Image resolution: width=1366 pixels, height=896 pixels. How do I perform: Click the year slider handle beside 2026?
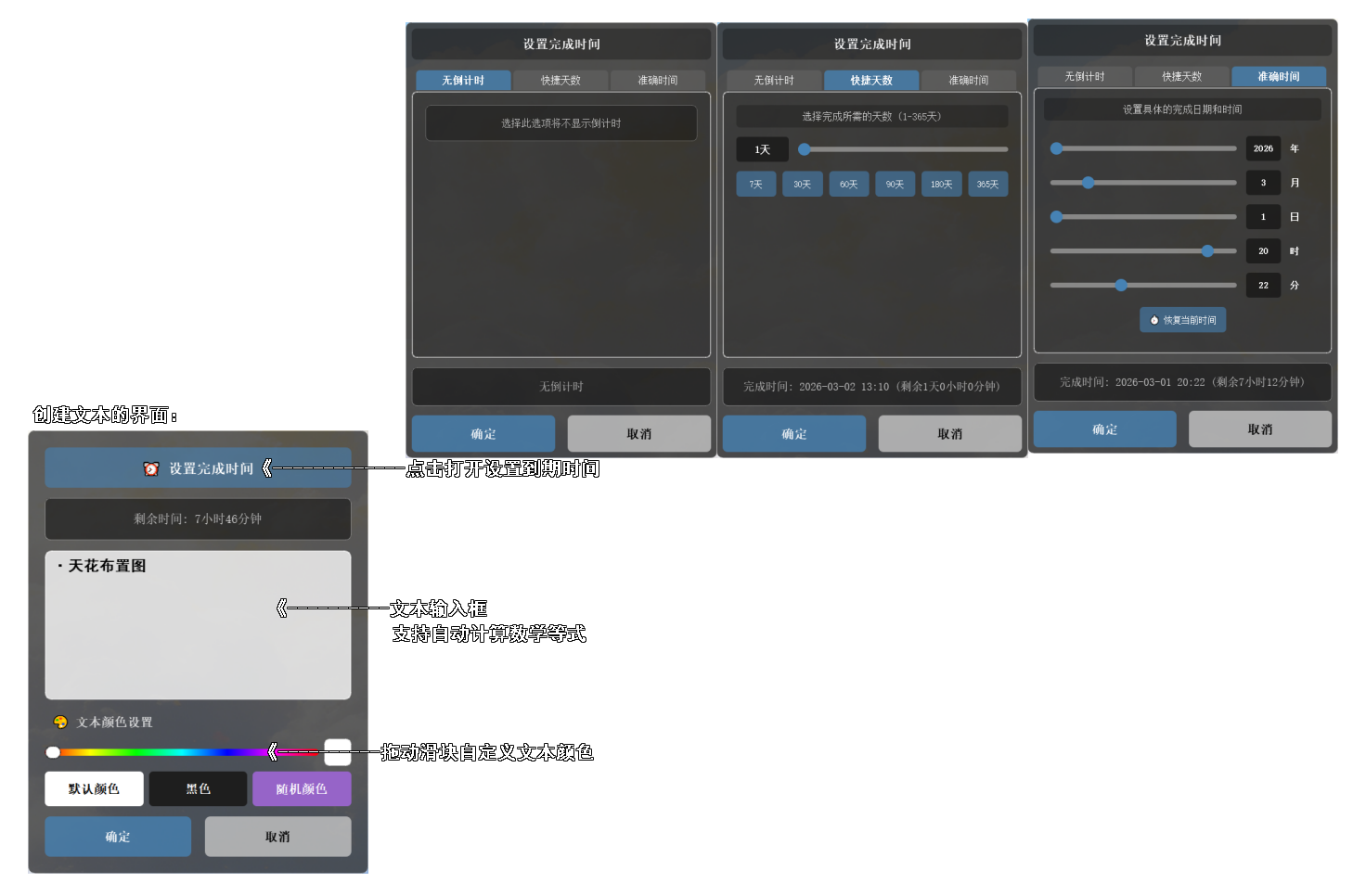[1056, 148]
